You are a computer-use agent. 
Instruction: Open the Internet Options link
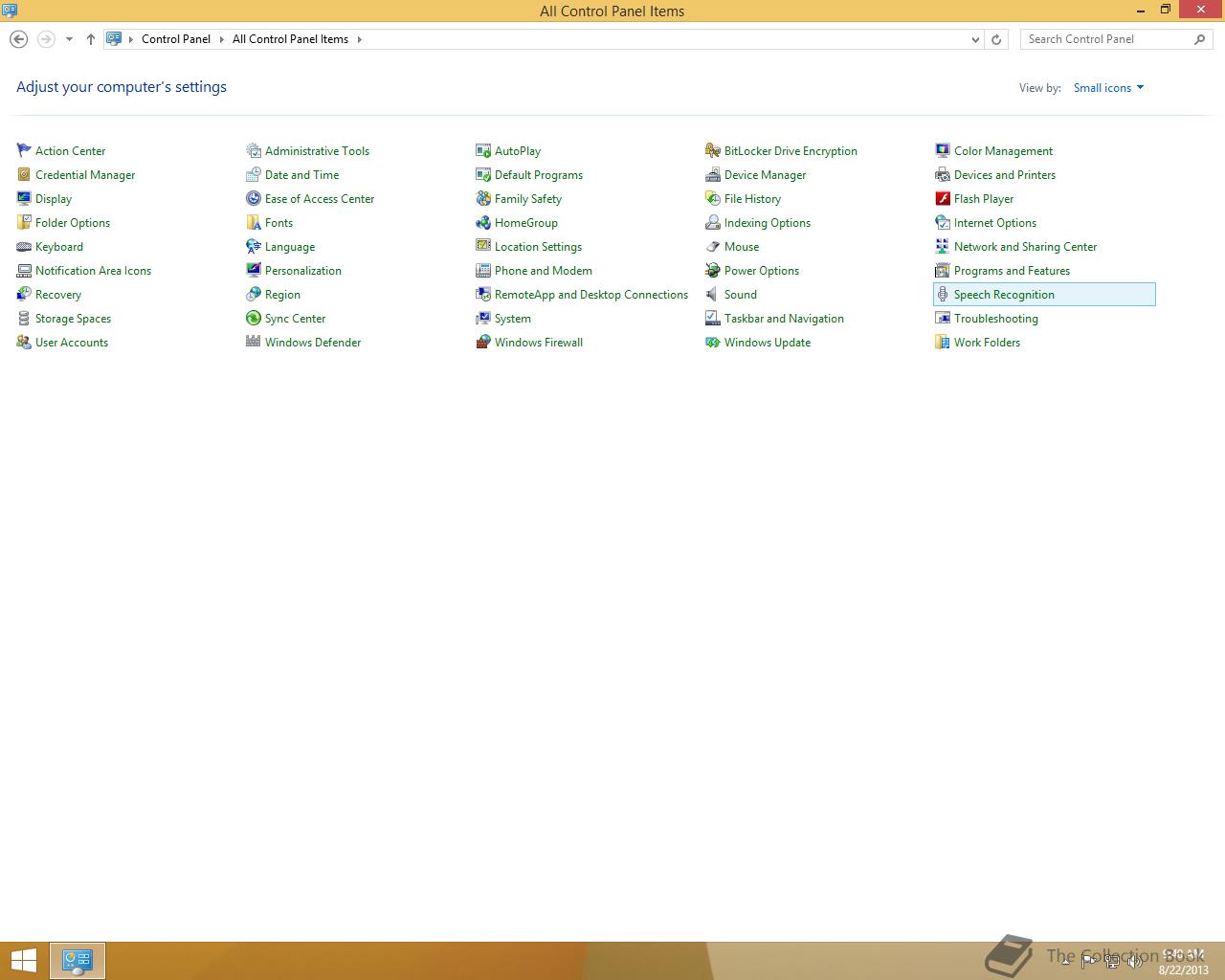[x=995, y=223]
